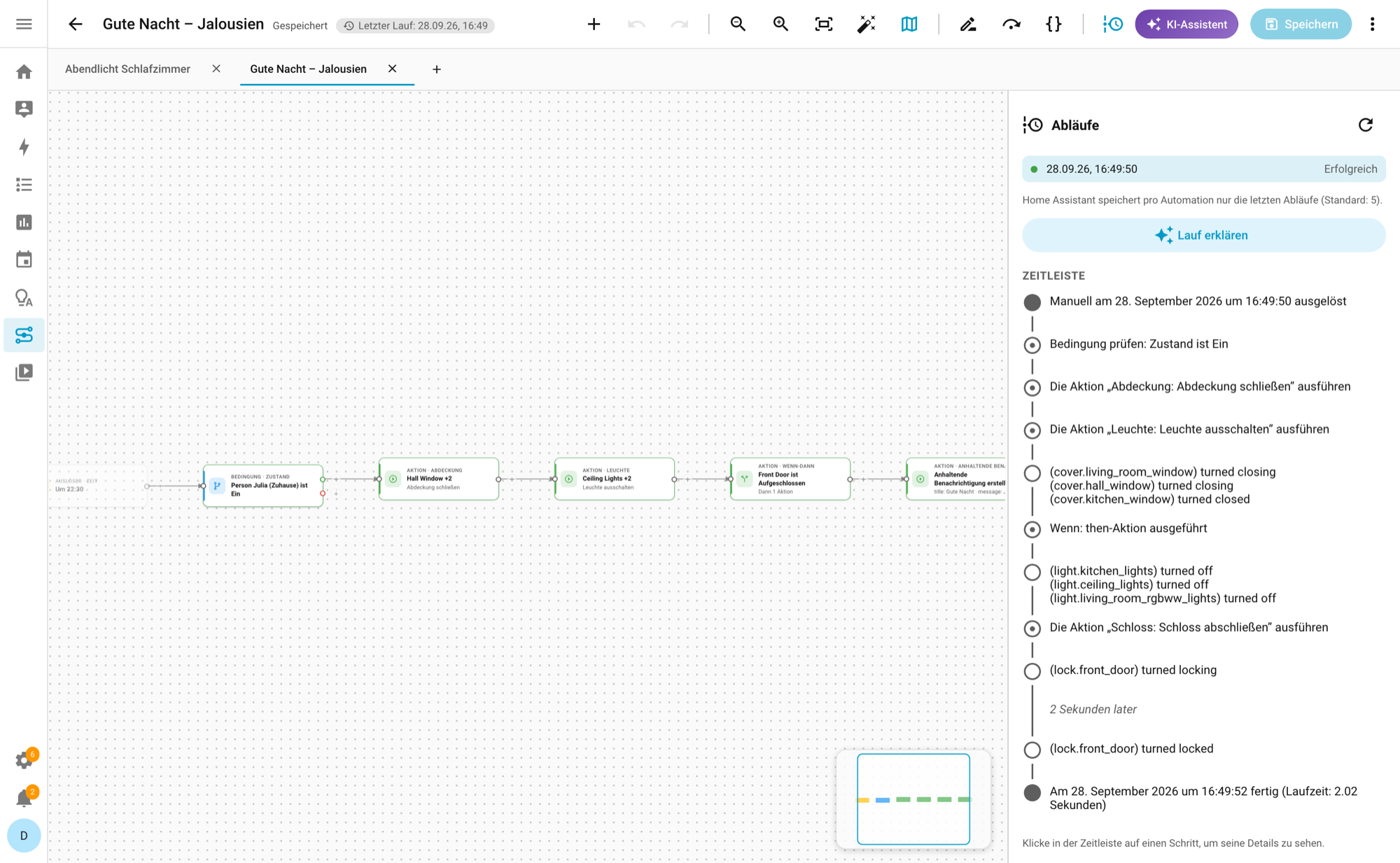The height and width of the screenshot is (863, 1400).
Task: Click the minimap overview thumbnail
Action: tap(913, 799)
